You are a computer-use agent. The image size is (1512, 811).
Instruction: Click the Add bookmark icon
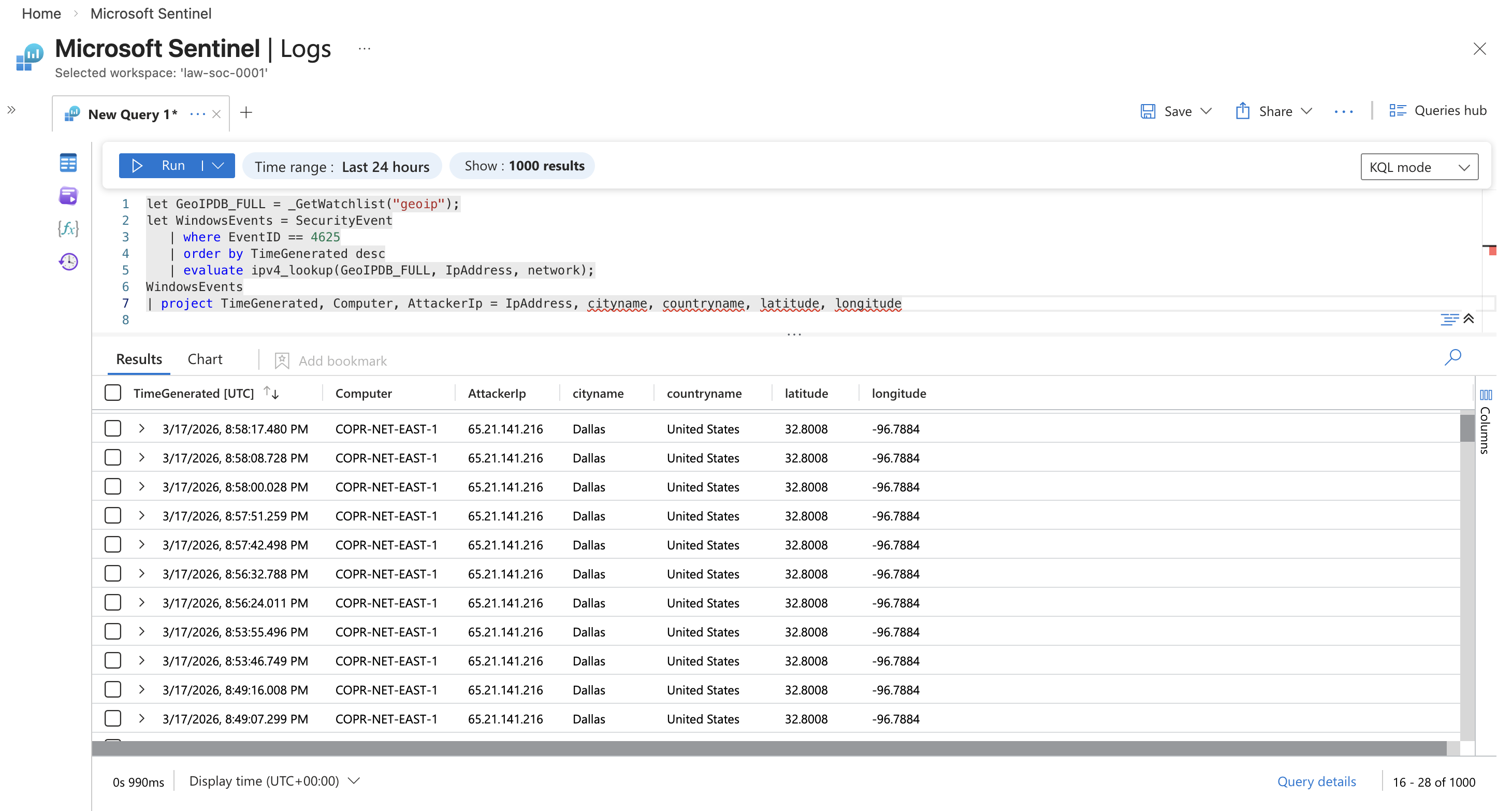pos(282,360)
